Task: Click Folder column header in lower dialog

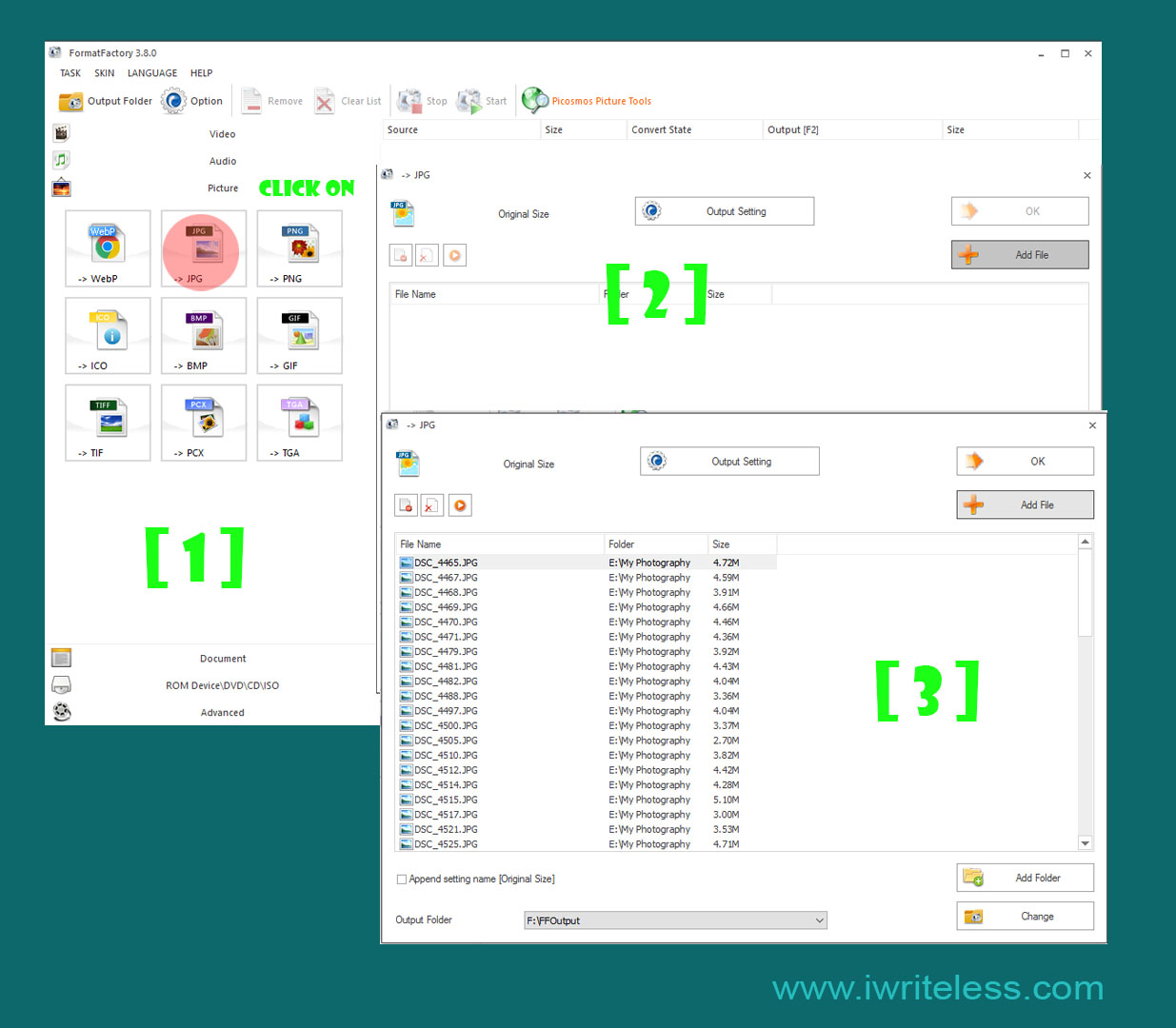Action: (x=656, y=544)
